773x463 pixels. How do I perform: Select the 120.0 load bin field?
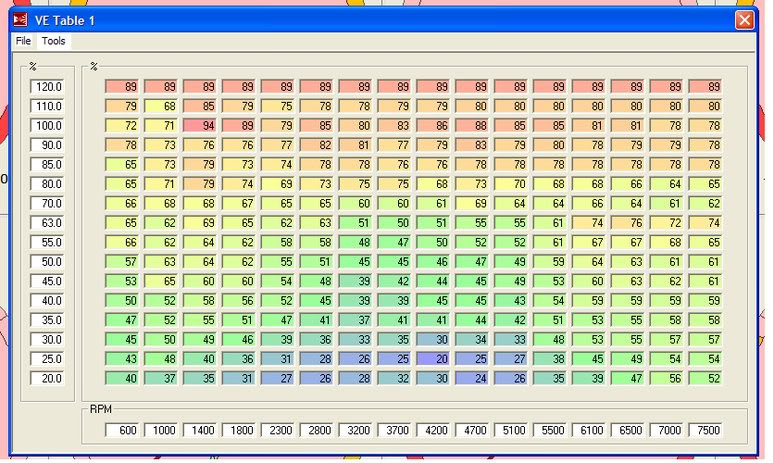(x=47, y=87)
